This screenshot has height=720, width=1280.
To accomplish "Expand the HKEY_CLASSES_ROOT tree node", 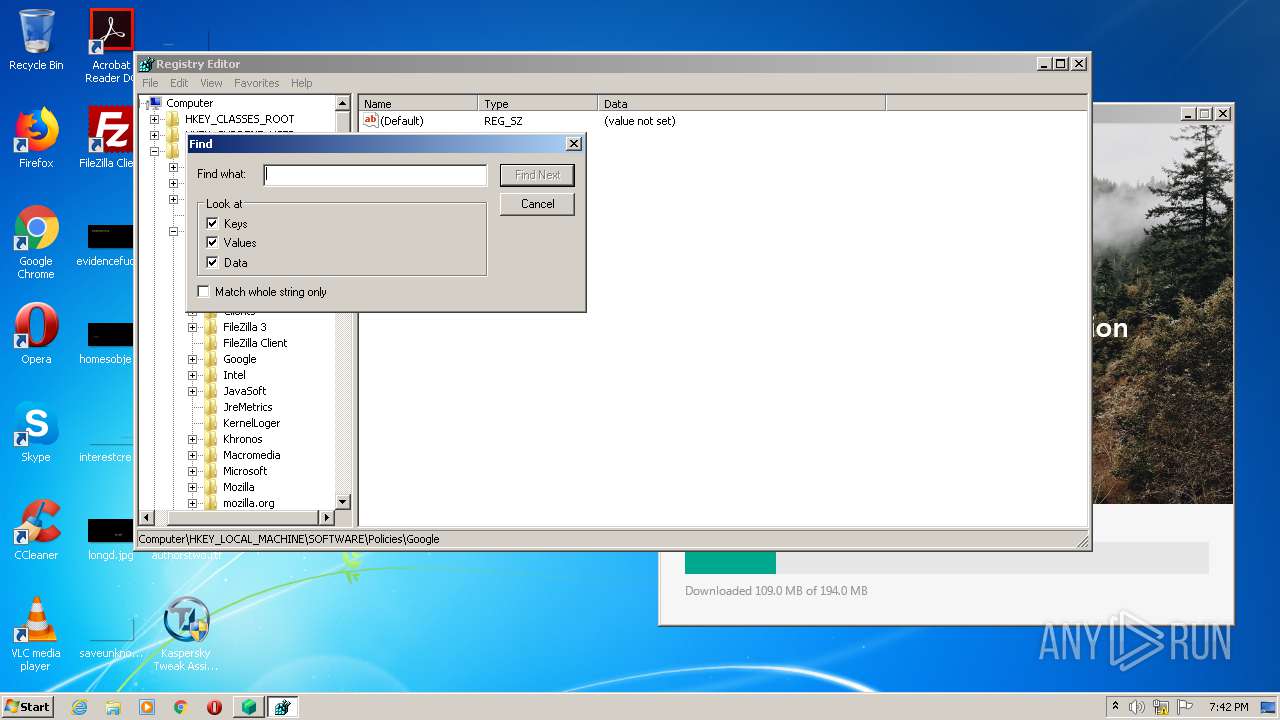I will [154, 119].
